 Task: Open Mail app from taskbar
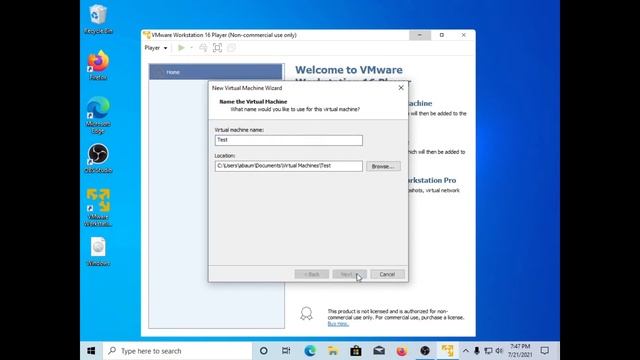tap(379, 351)
